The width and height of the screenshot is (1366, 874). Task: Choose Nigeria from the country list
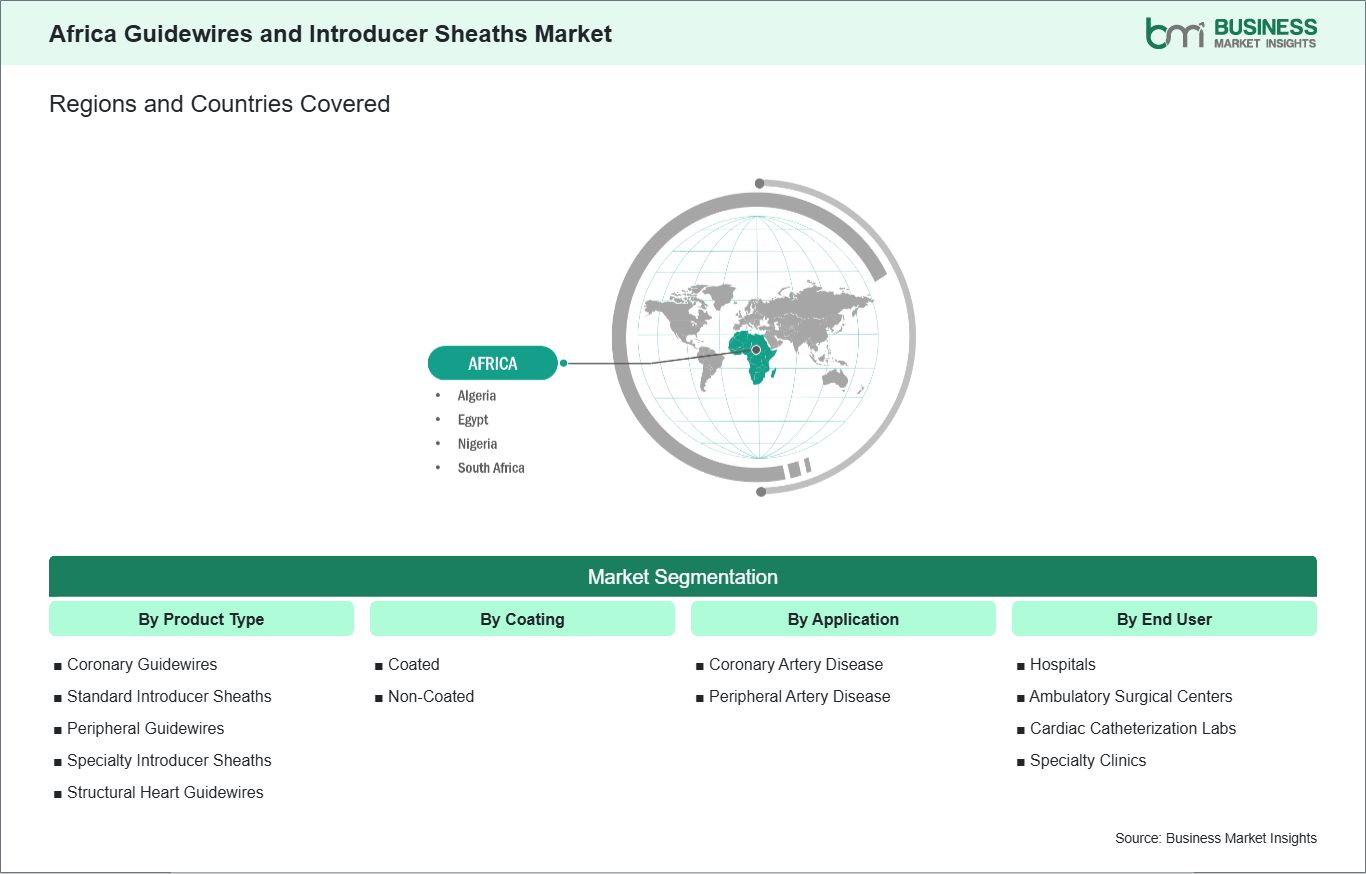point(477,444)
